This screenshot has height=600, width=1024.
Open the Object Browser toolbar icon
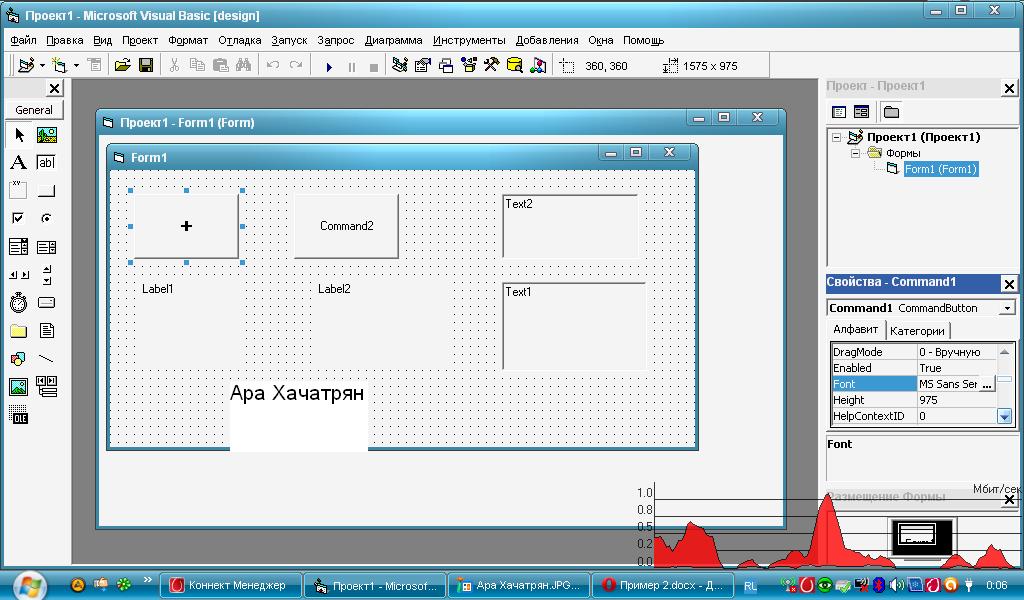click(x=469, y=65)
